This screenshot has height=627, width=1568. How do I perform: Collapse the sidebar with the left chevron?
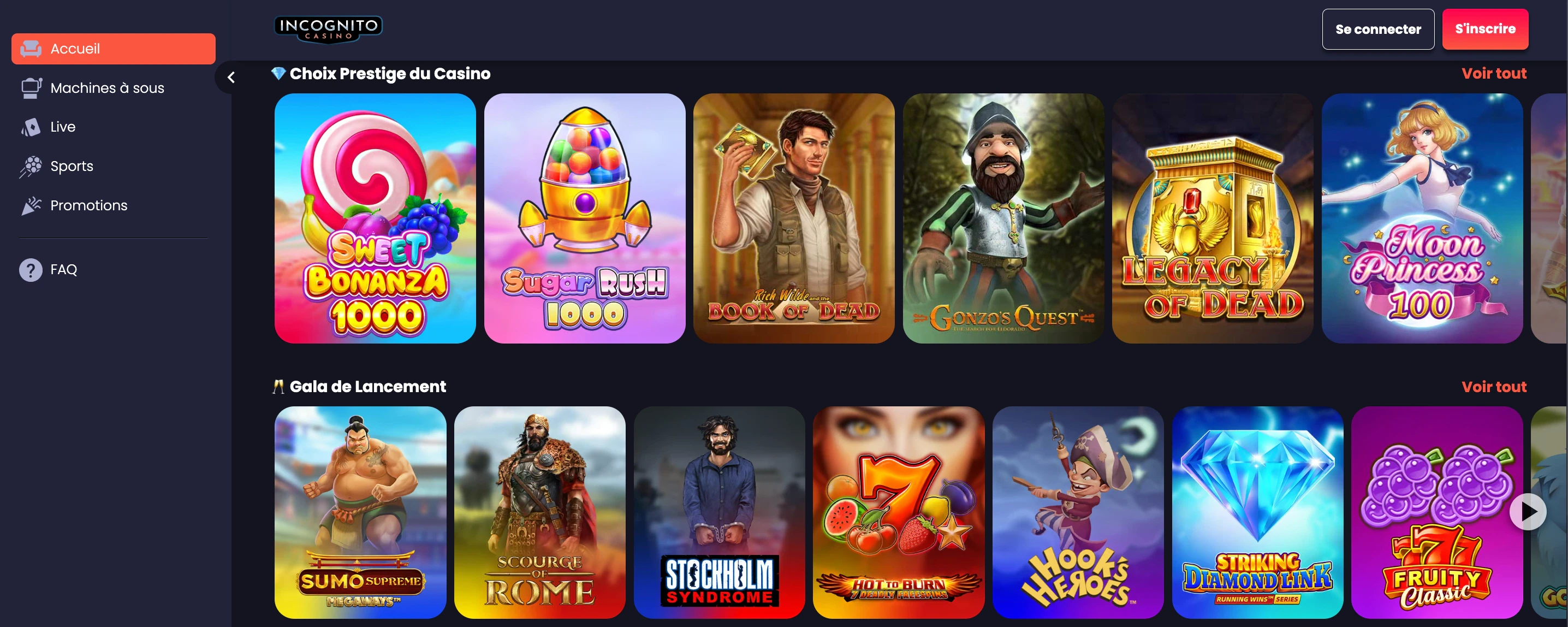[x=231, y=78]
